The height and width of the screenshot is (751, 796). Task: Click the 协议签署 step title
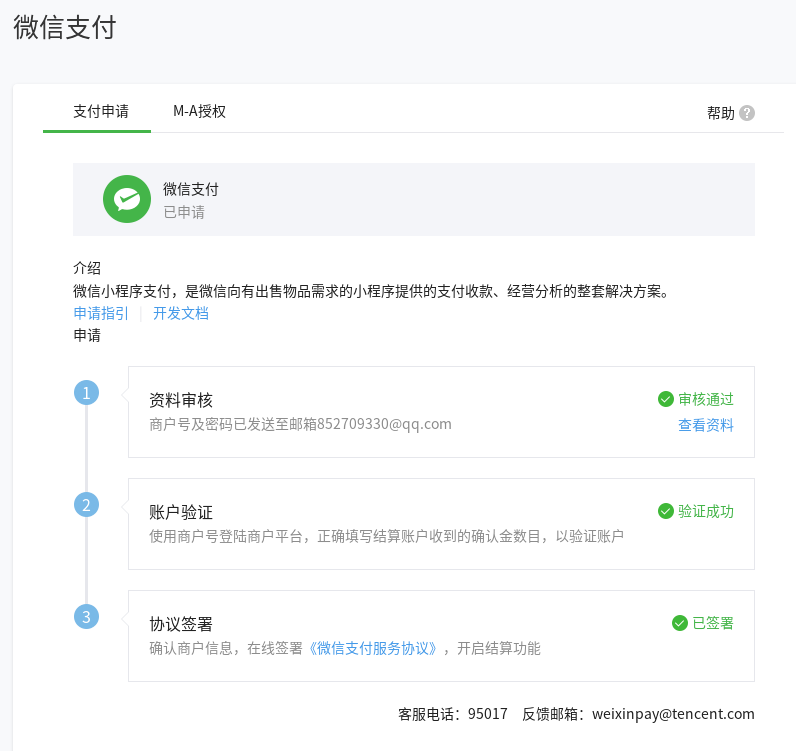click(x=181, y=624)
